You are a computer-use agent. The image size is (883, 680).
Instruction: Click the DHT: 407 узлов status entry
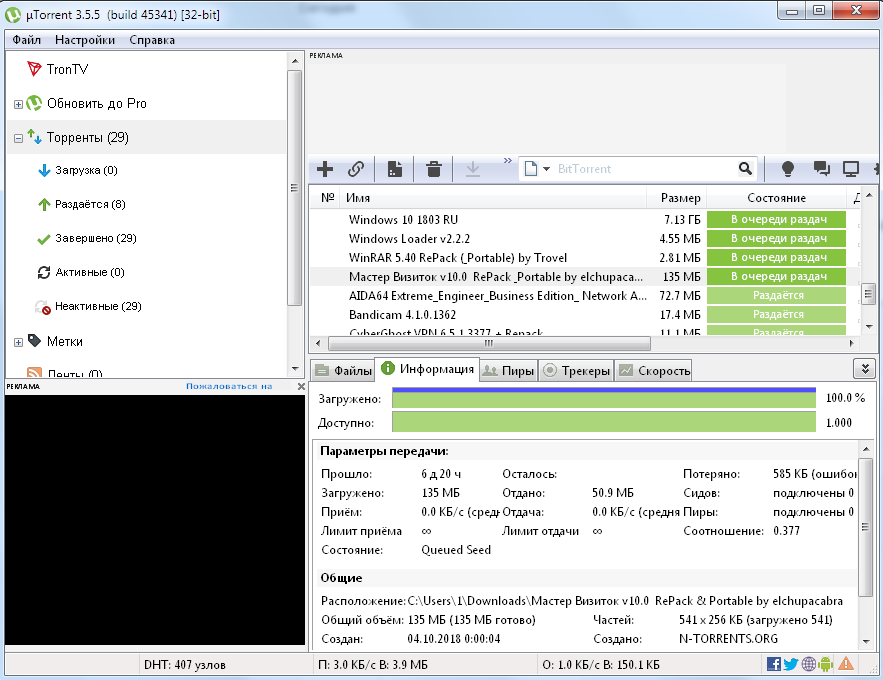coord(185,665)
